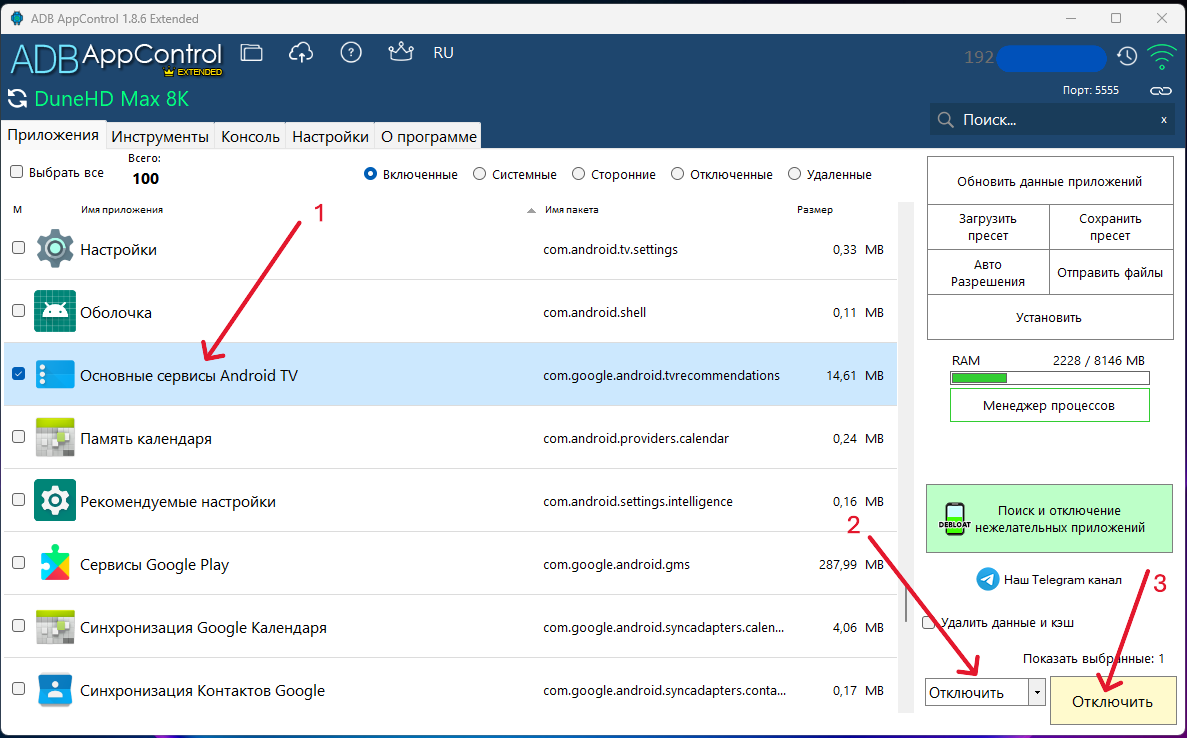This screenshot has width=1187, height=738.
Task: Click the link chain icon near port
Action: pos(1161,90)
